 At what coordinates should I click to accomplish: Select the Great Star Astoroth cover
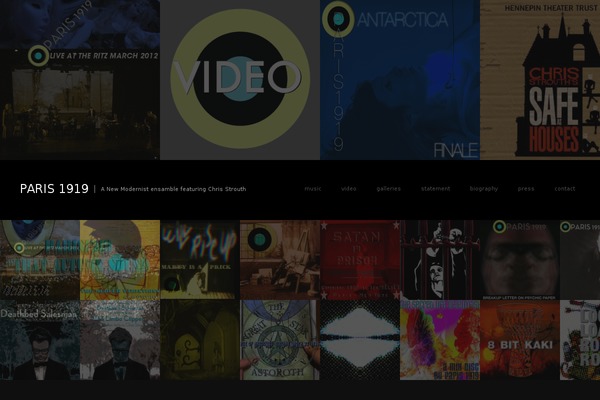click(280, 340)
